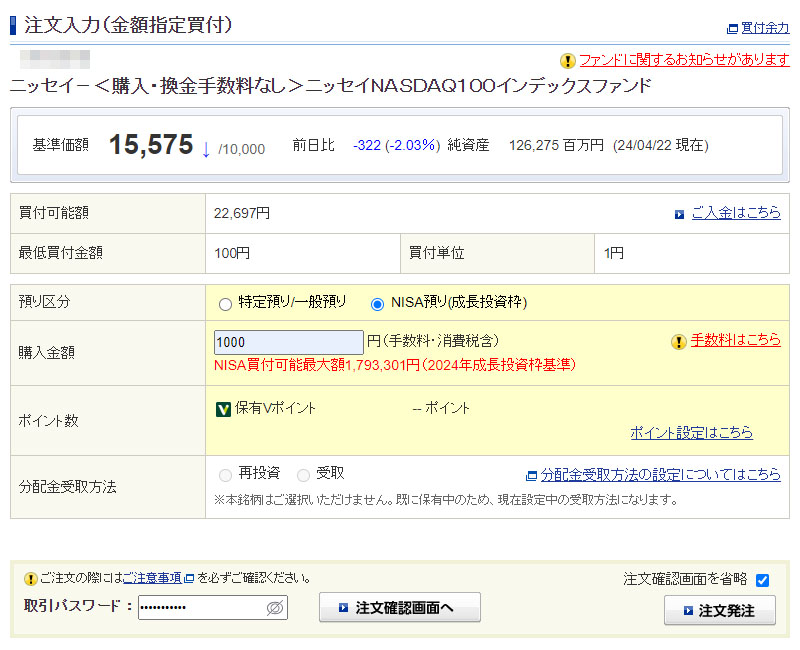Click the 購入金額 amount input field
Viewport: 800px width, 650px height.
pos(288,342)
